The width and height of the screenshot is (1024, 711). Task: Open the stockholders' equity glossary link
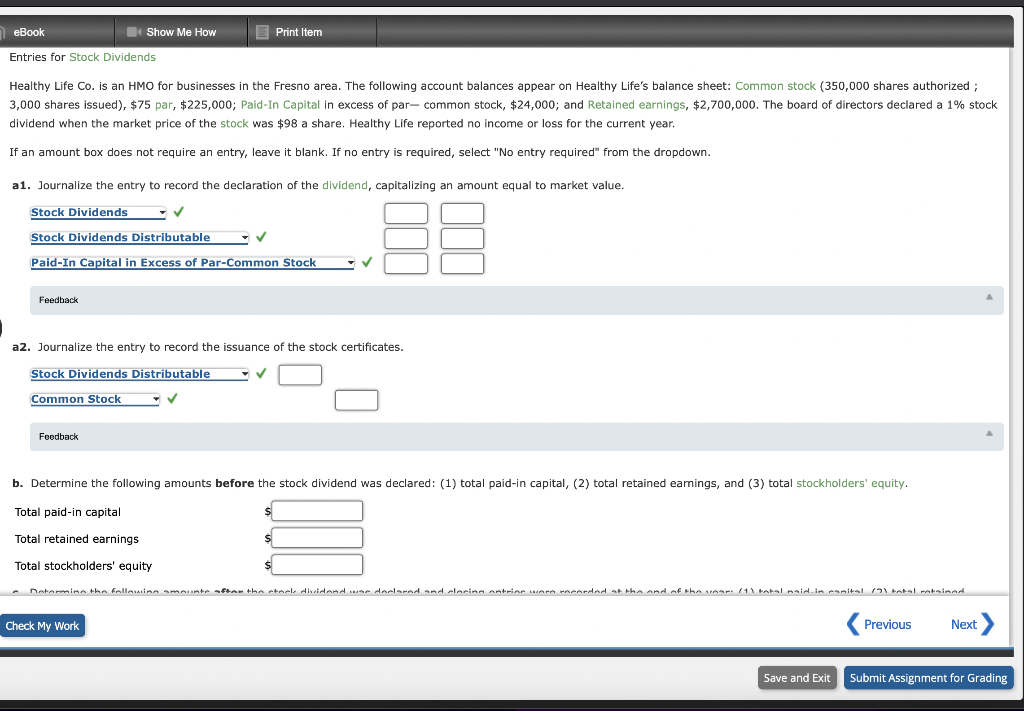(850, 484)
